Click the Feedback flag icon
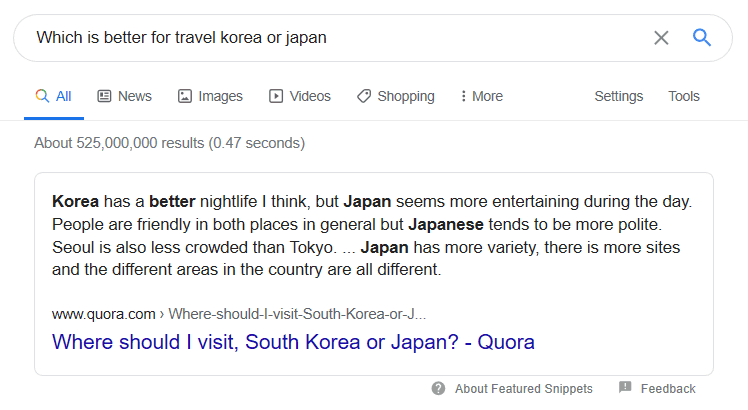This screenshot has width=748, height=410. pos(625,387)
